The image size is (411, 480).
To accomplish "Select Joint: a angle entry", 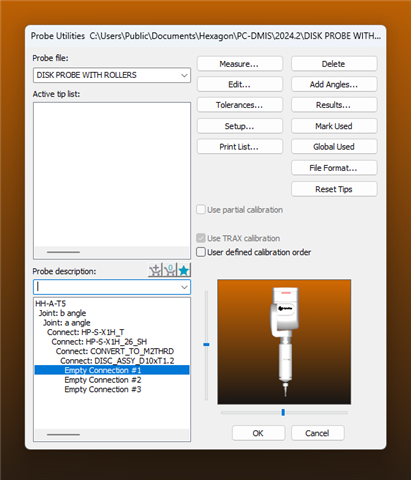I will coord(67,323).
